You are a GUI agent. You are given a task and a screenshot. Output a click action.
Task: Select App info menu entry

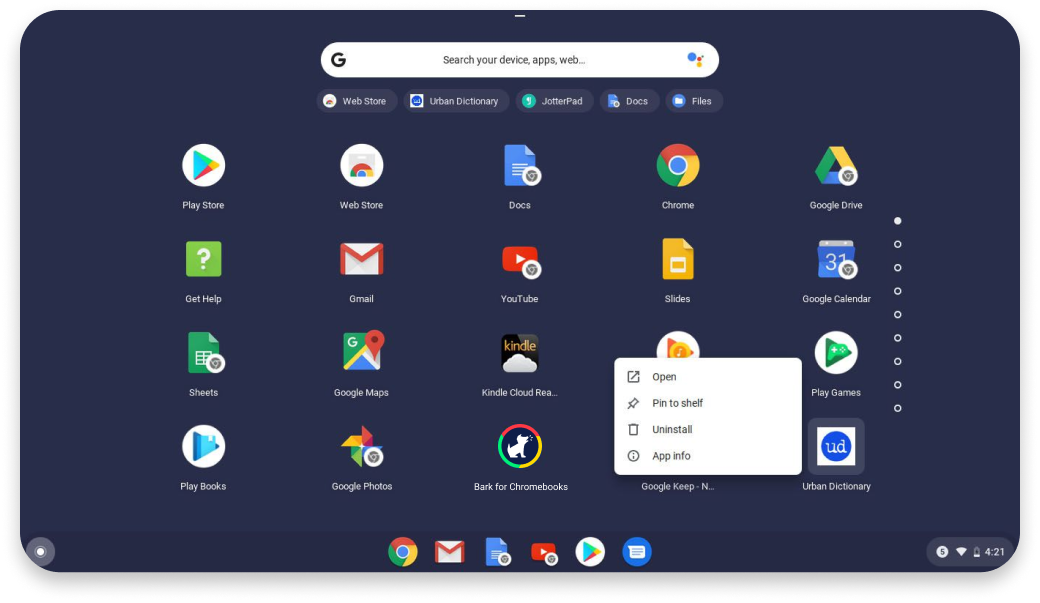pyautogui.click(x=671, y=456)
